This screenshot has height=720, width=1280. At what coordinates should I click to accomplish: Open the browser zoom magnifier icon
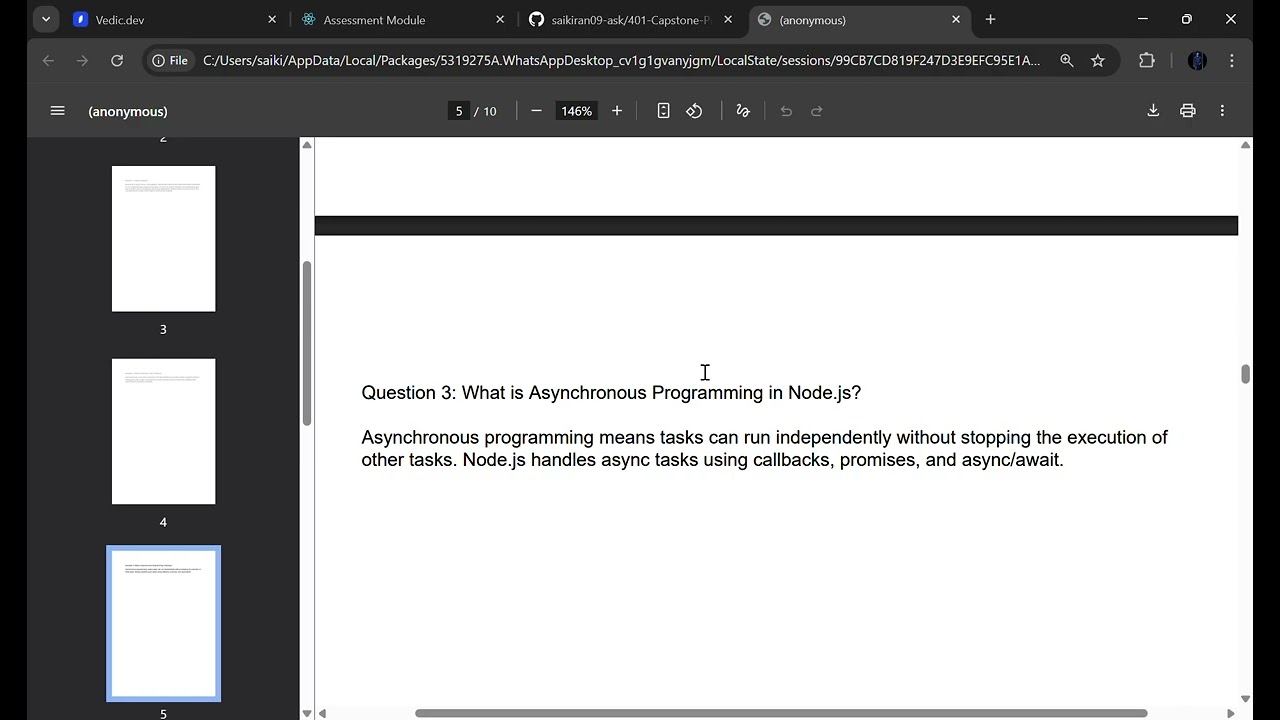coord(1067,60)
